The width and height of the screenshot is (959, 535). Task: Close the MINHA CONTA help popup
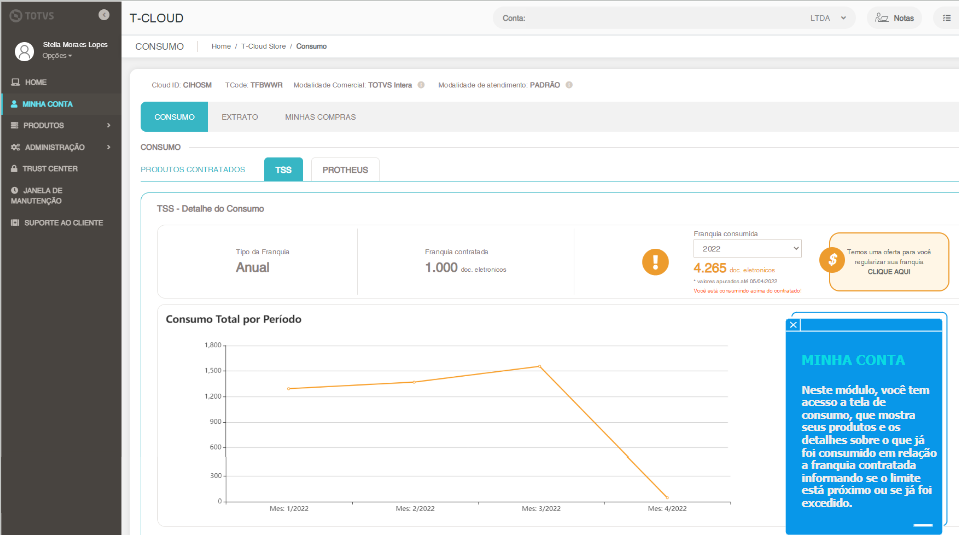tap(793, 325)
